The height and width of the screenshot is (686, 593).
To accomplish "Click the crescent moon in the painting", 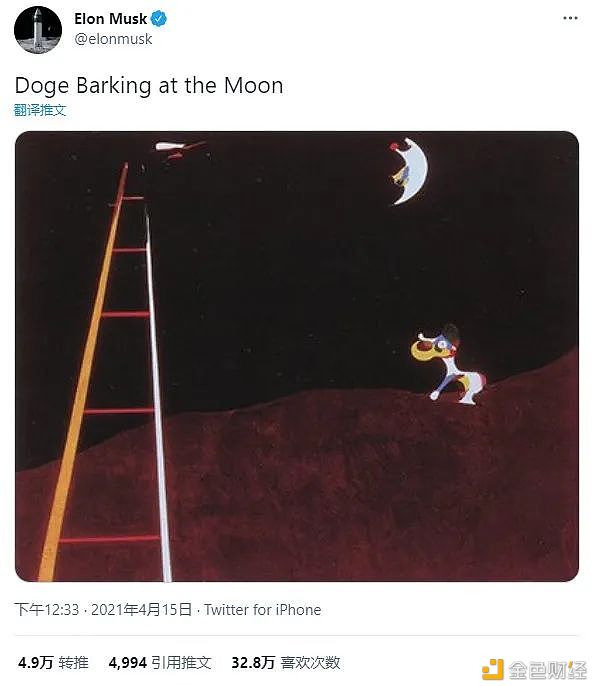I will coord(410,171).
